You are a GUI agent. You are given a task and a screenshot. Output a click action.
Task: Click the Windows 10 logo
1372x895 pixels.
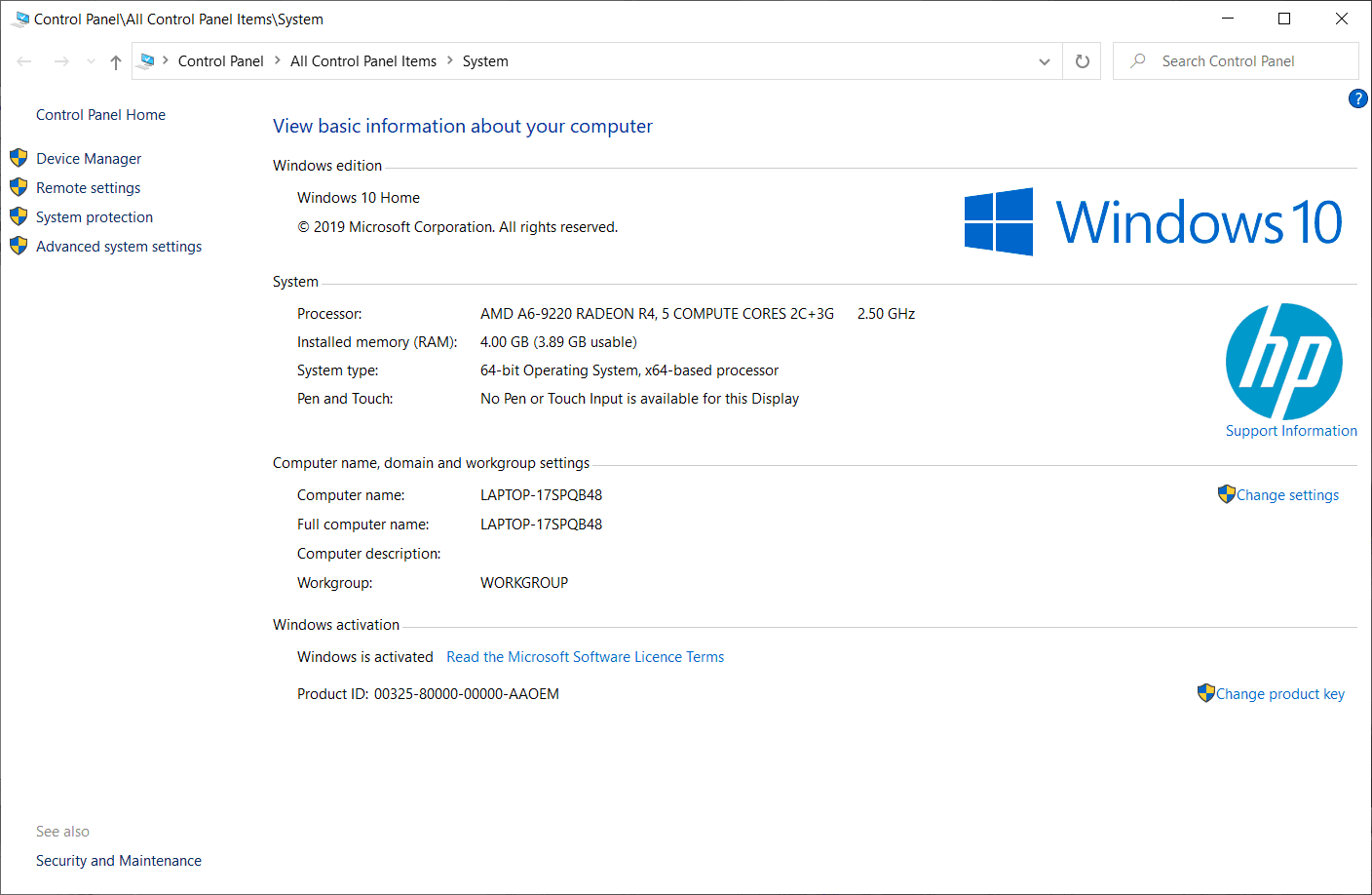click(x=1154, y=222)
